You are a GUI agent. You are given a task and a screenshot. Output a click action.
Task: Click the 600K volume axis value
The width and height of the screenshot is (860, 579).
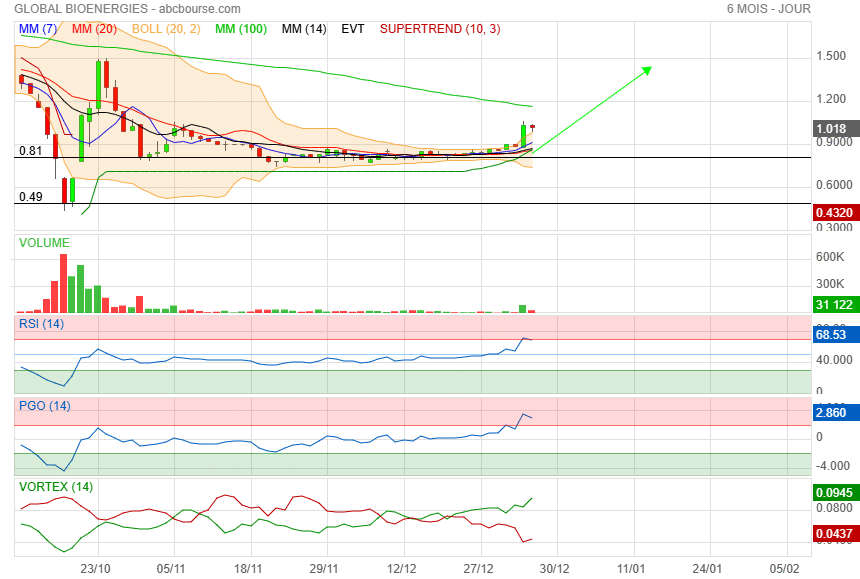click(830, 257)
